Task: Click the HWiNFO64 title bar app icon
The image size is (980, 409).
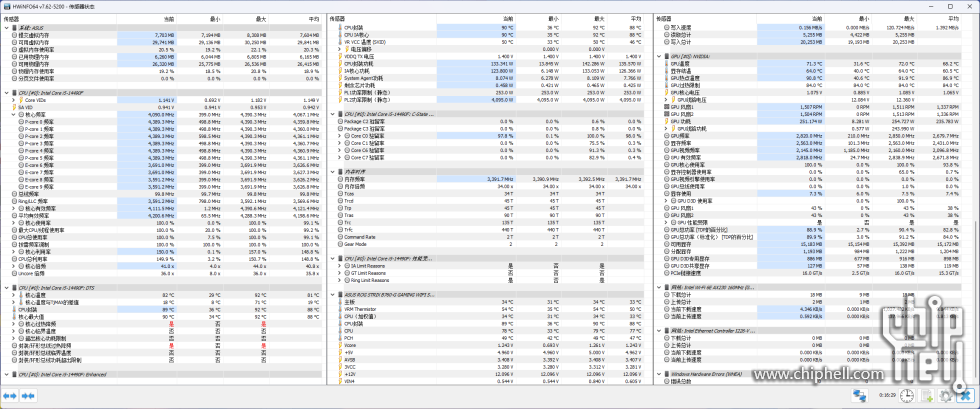Action: pyautogui.click(x=6, y=6)
